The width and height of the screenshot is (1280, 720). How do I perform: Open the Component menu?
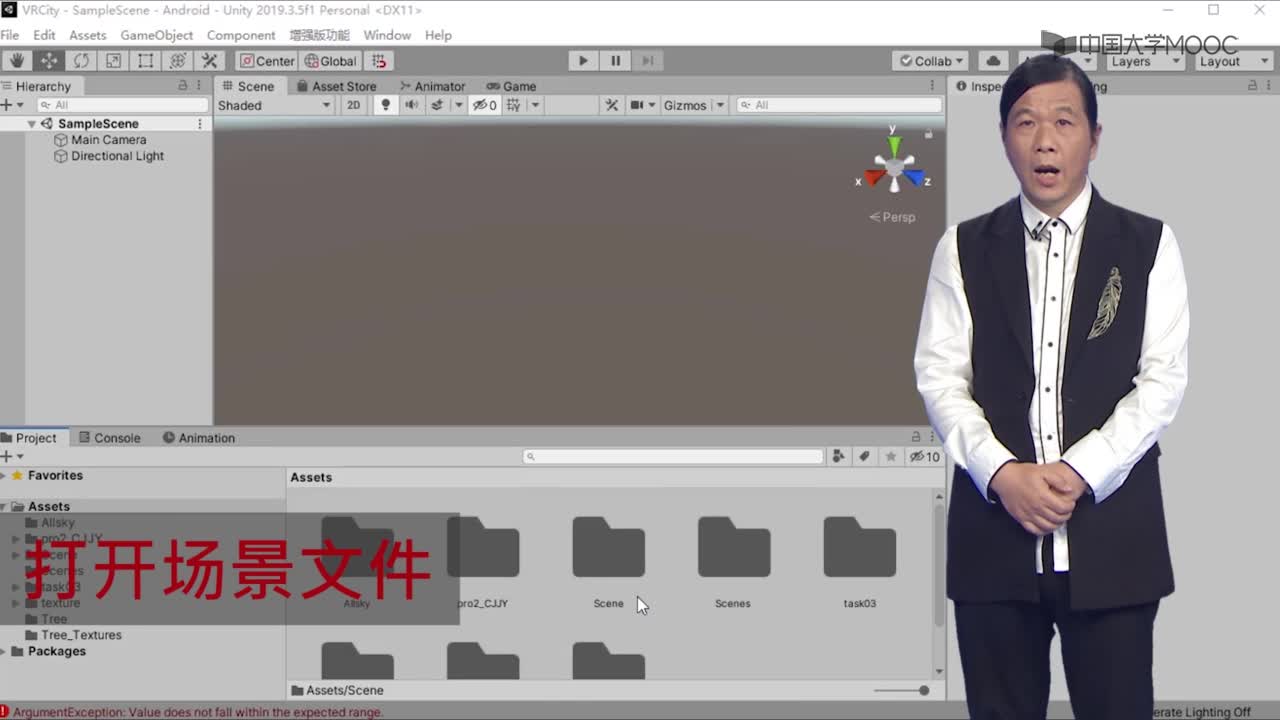click(241, 35)
